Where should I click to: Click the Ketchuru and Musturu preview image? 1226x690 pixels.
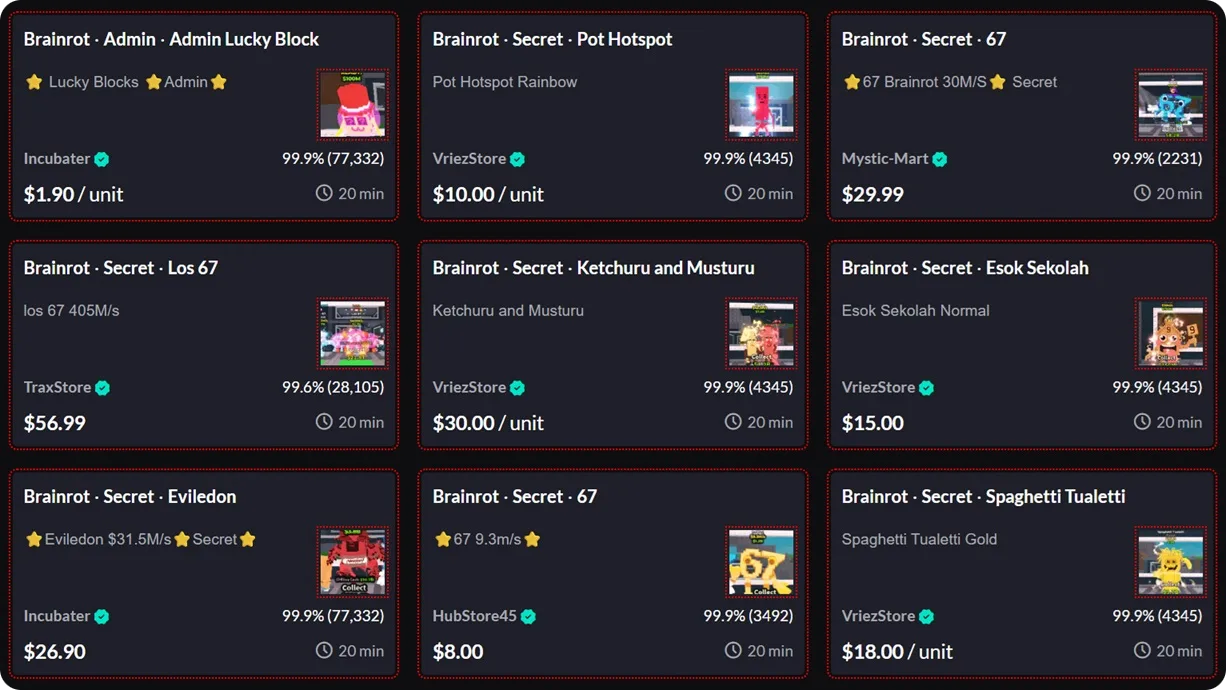761,333
